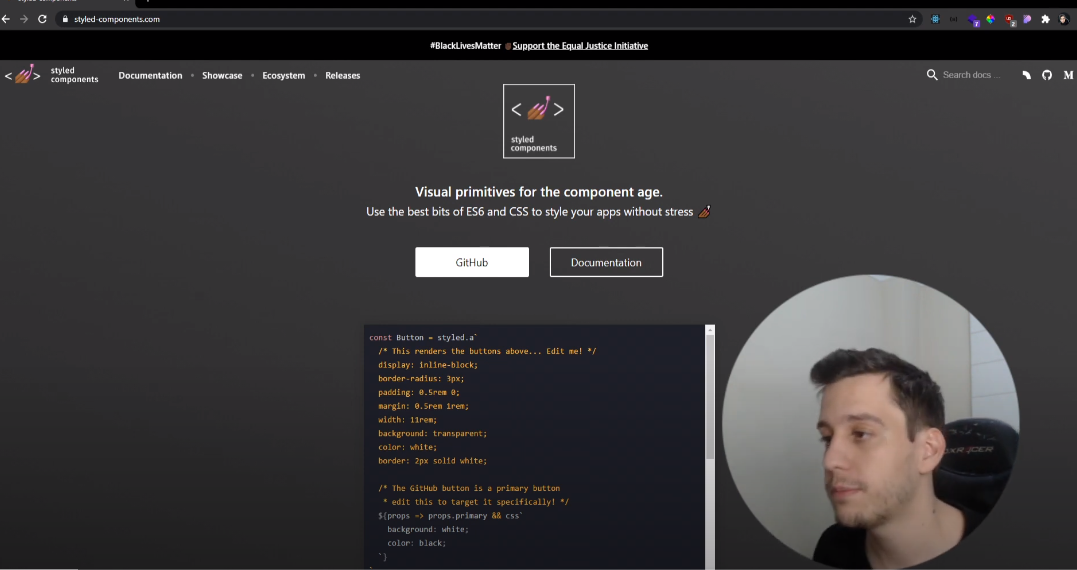Open the rainbow color wheel extension

(x=990, y=19)
